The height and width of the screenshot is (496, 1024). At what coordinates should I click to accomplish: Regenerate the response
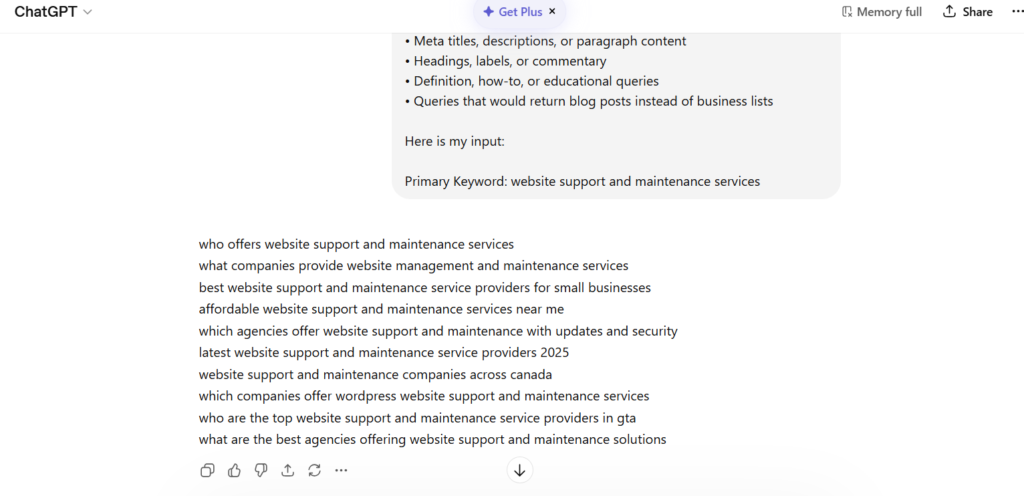pyautogui.click(x=314, y=470)
